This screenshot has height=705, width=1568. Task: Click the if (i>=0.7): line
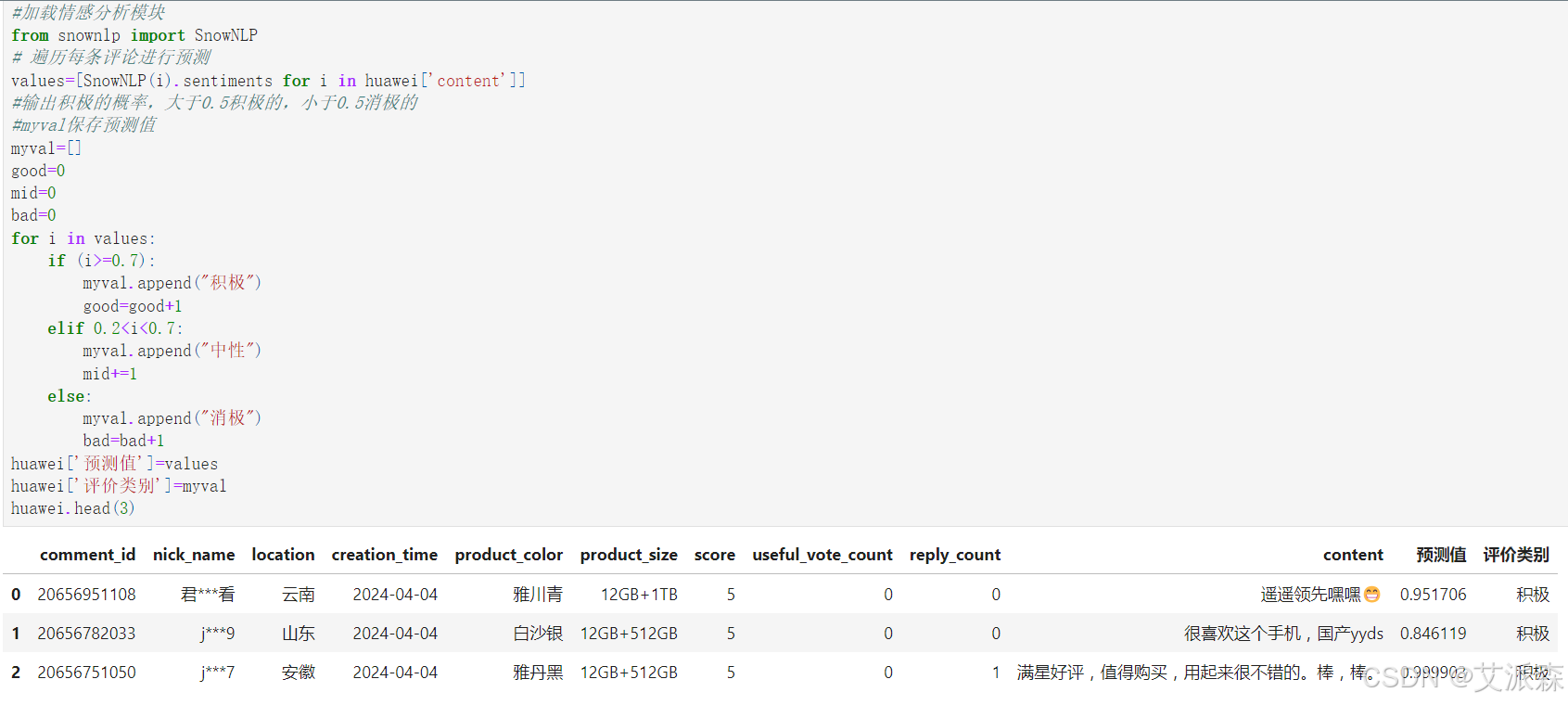[x=102, y=261]
